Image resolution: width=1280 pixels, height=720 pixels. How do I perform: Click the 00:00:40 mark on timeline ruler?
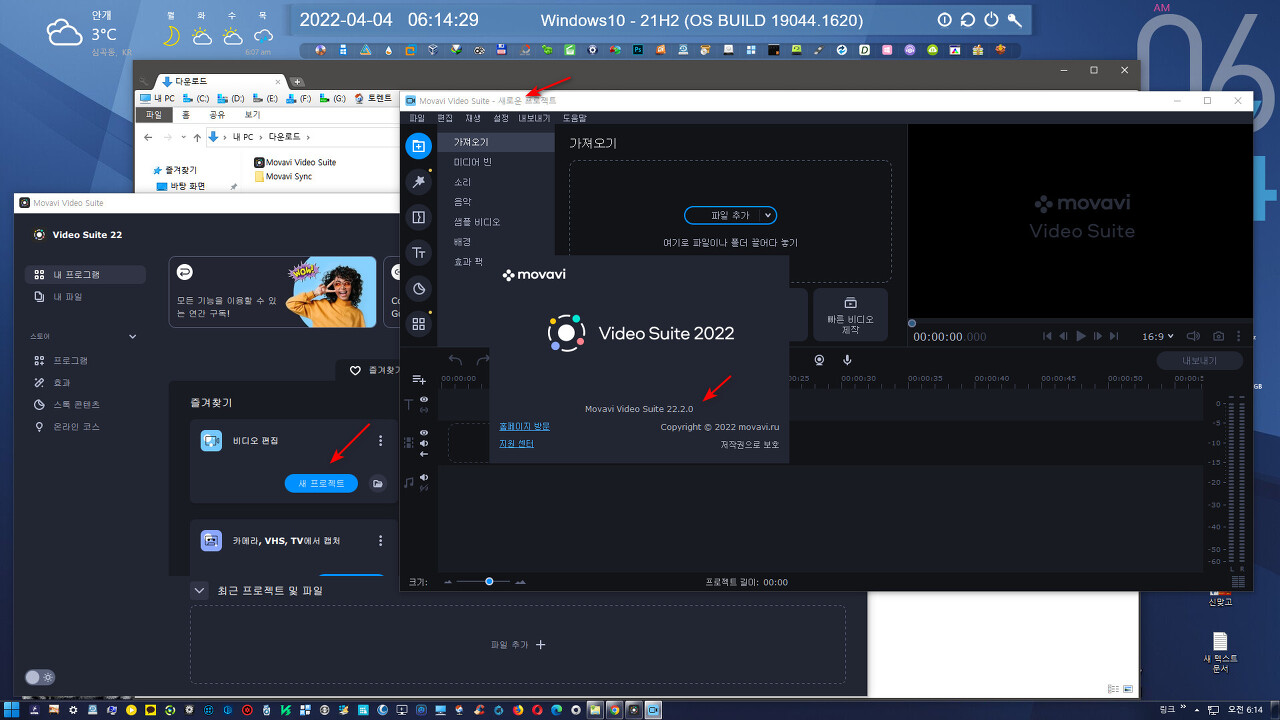(x=991, y=379)
